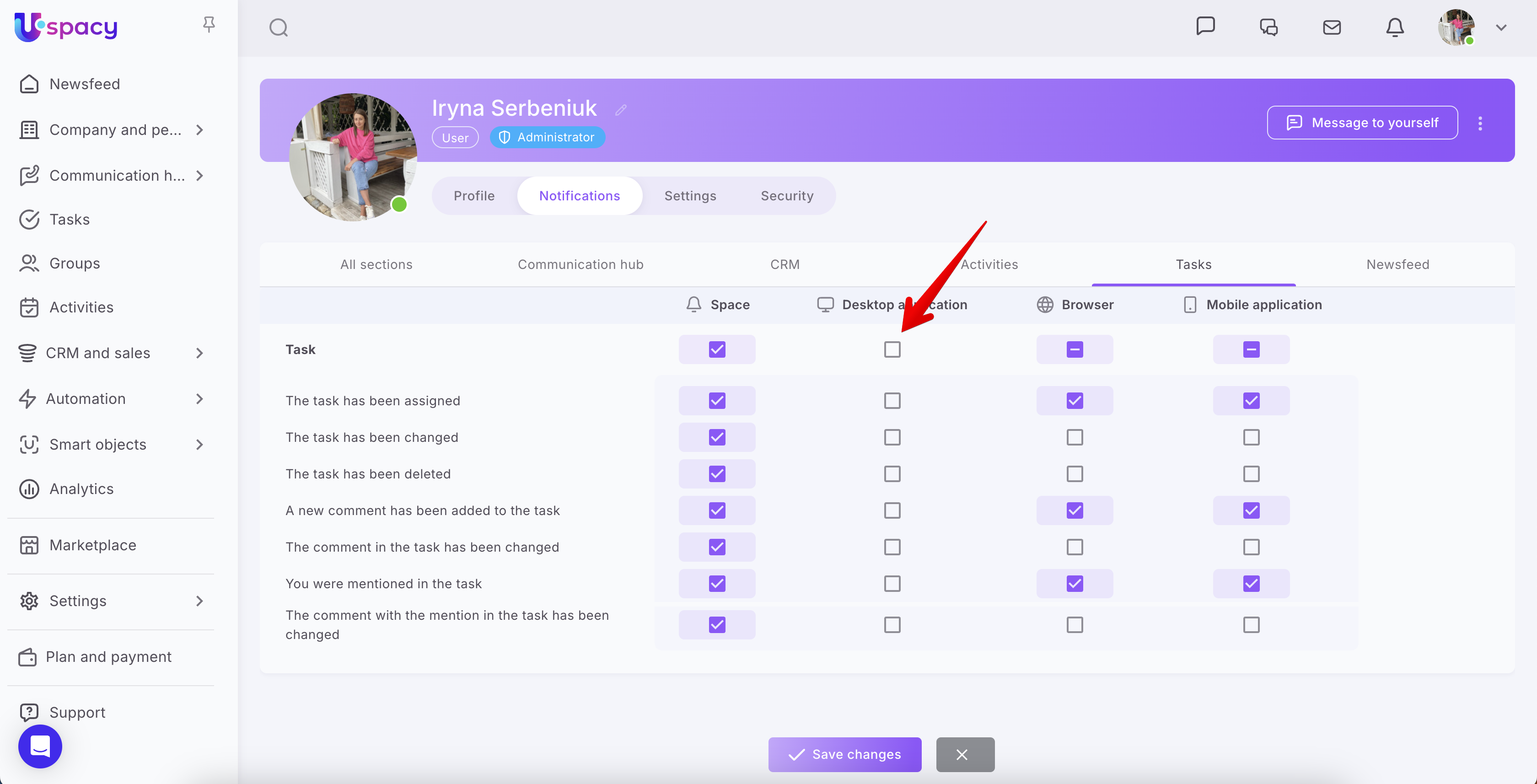Screen dimensions: 1537x784
Task: Open the round chat support widget
Action: (x=40, y=746)
